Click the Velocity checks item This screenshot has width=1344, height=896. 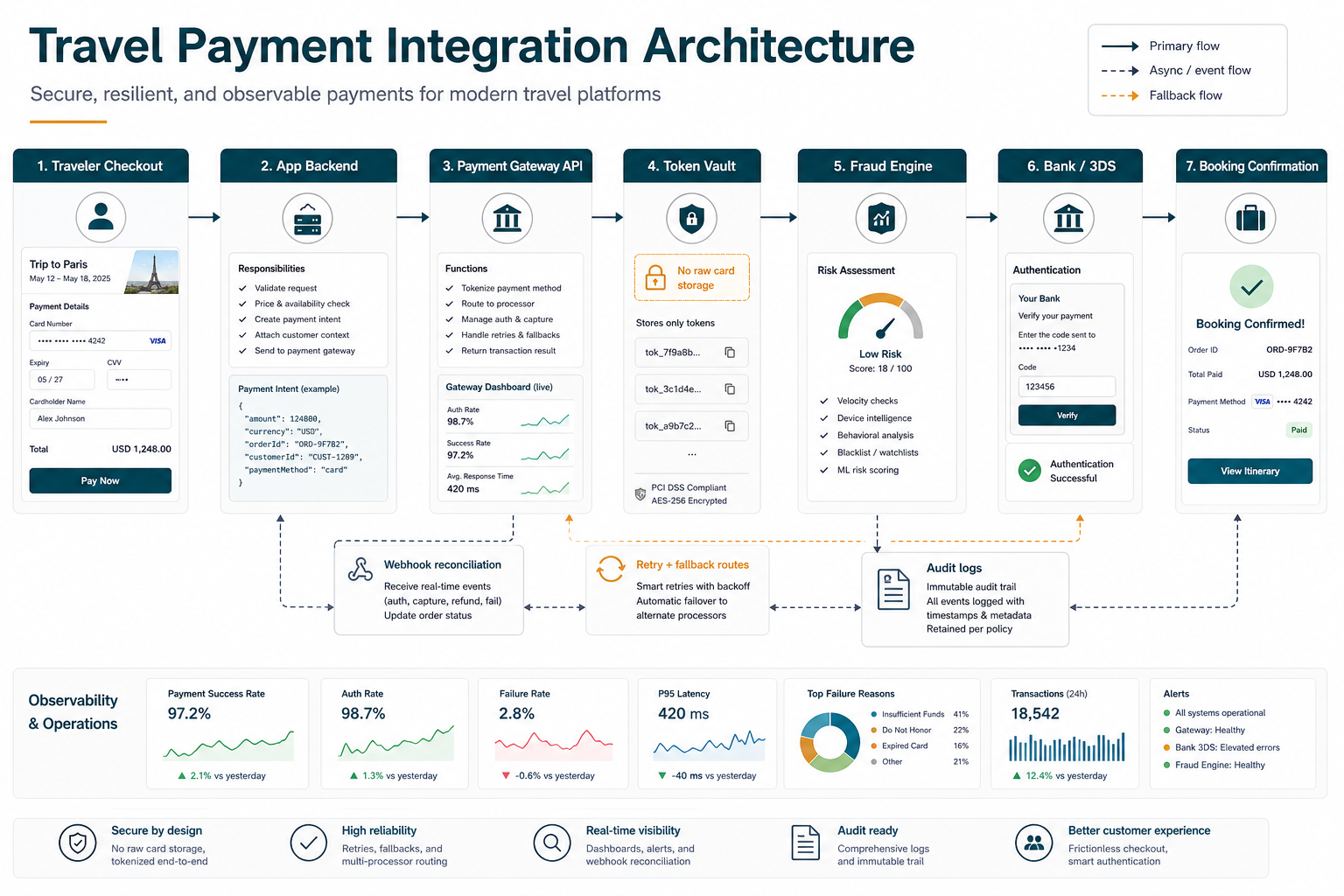point(859,401)
